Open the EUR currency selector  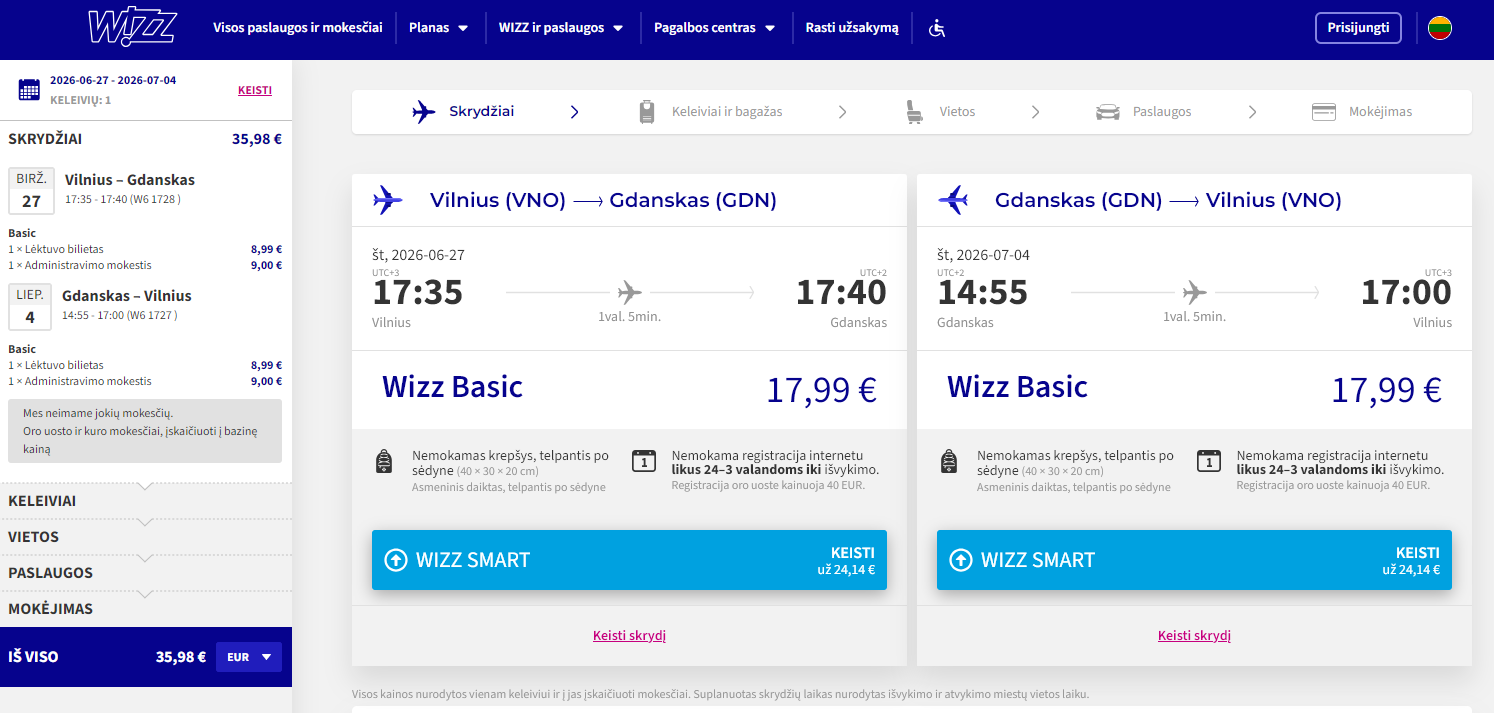(x=249, y=657)
